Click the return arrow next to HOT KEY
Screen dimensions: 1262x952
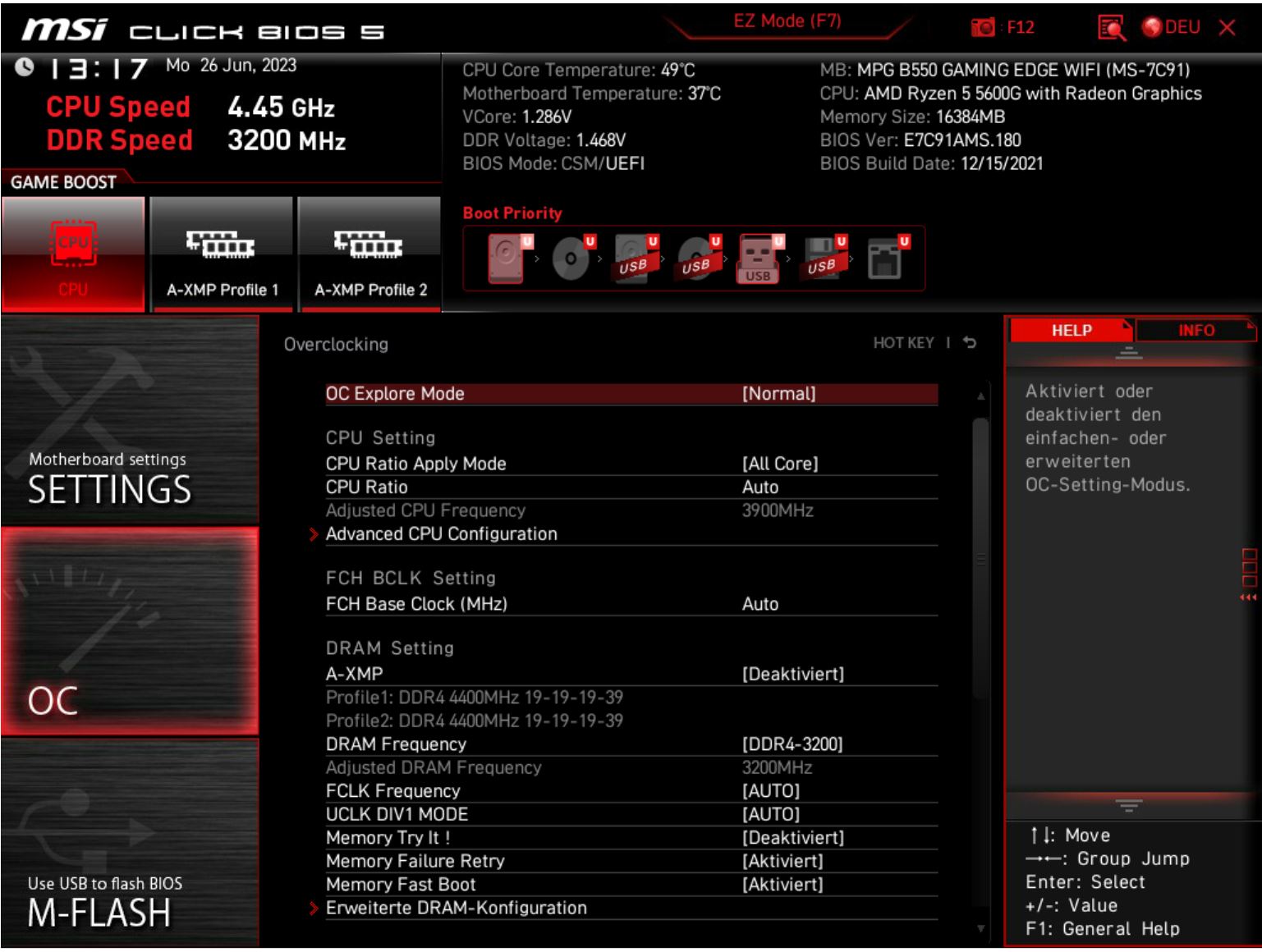click(x=970, y=343)
